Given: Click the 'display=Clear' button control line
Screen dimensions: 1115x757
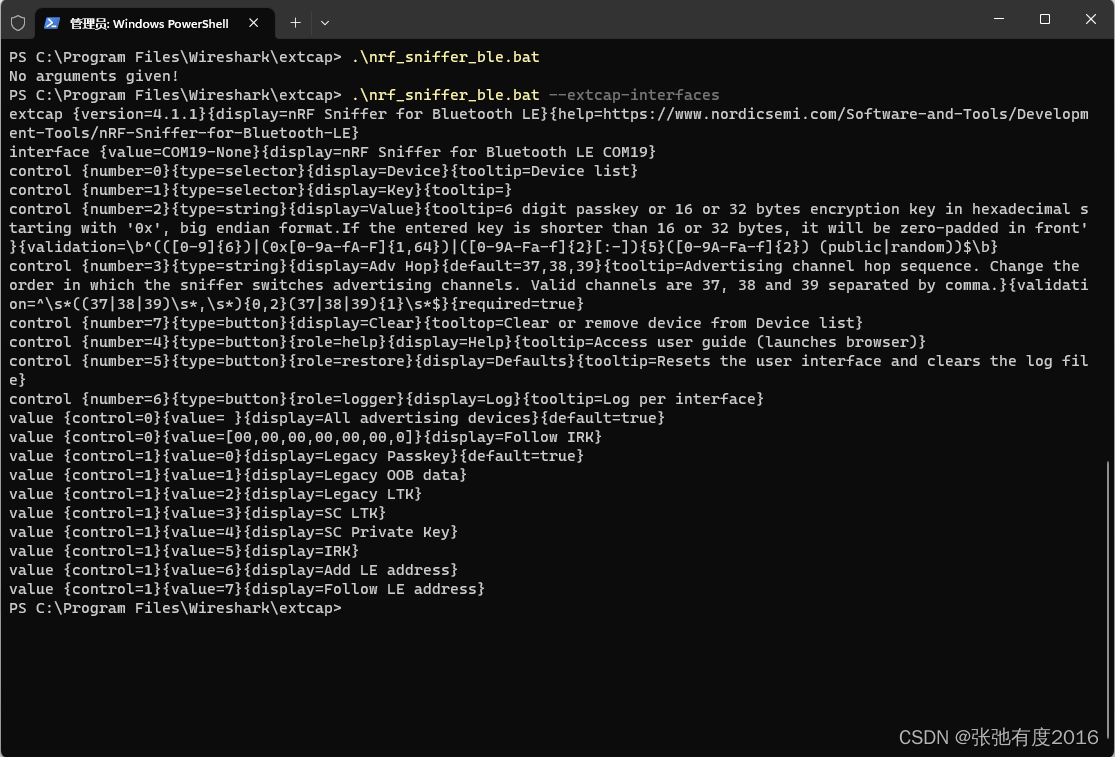Looking at the screenshot, I should click(x=436, y=323).
